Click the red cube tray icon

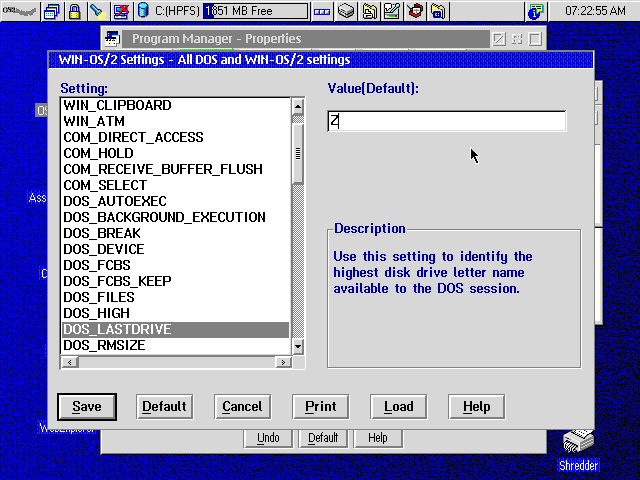[415, 11]
